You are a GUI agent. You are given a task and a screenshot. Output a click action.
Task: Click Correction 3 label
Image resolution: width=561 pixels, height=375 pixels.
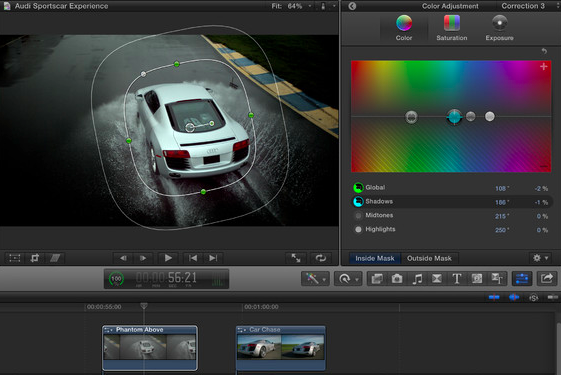523,6
